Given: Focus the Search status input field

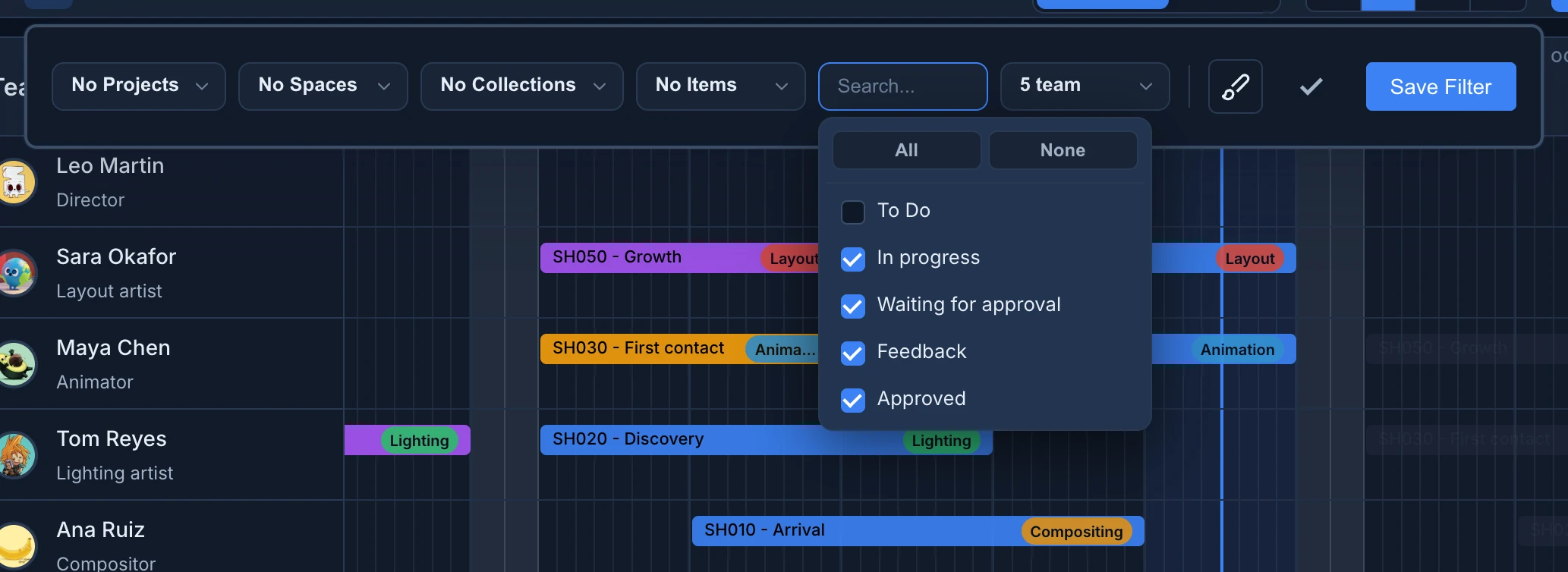Looking at the screenshot, I should click(903, 86).
